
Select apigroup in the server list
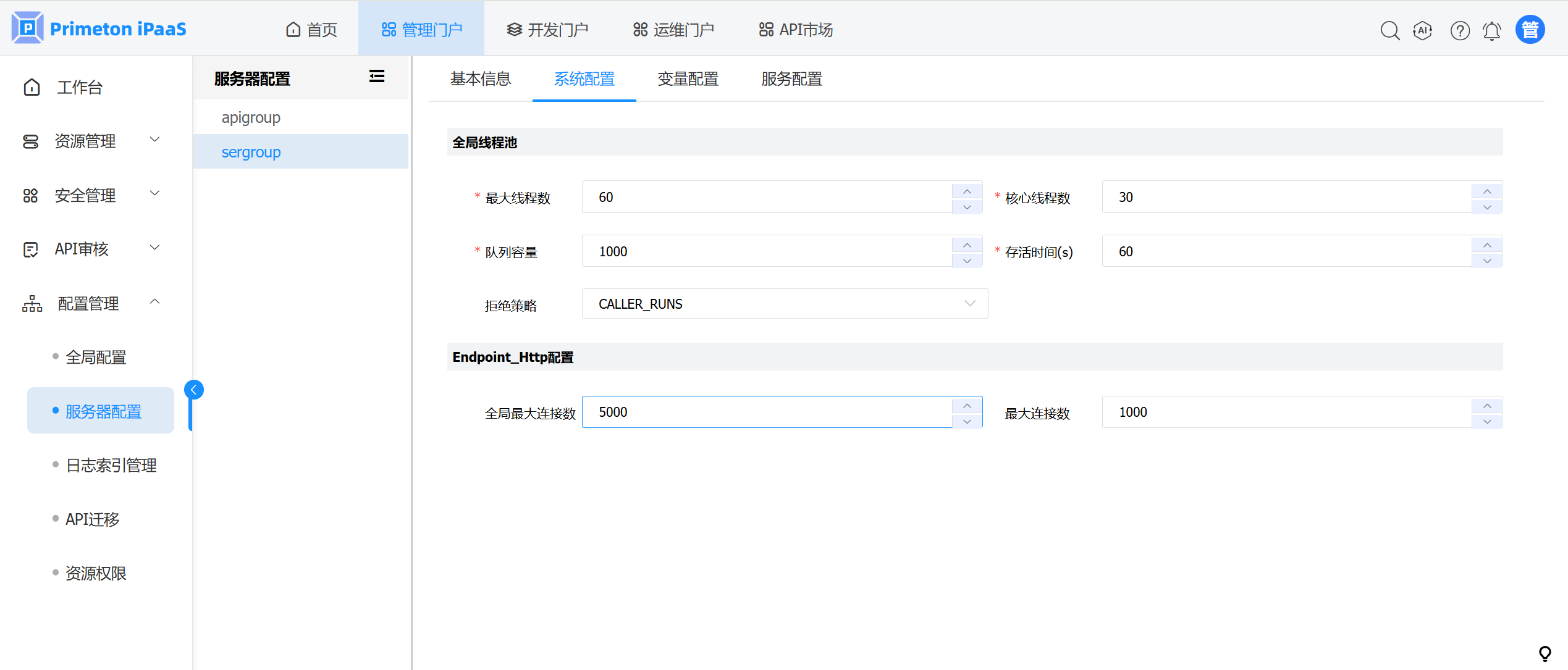click(251, 117)
